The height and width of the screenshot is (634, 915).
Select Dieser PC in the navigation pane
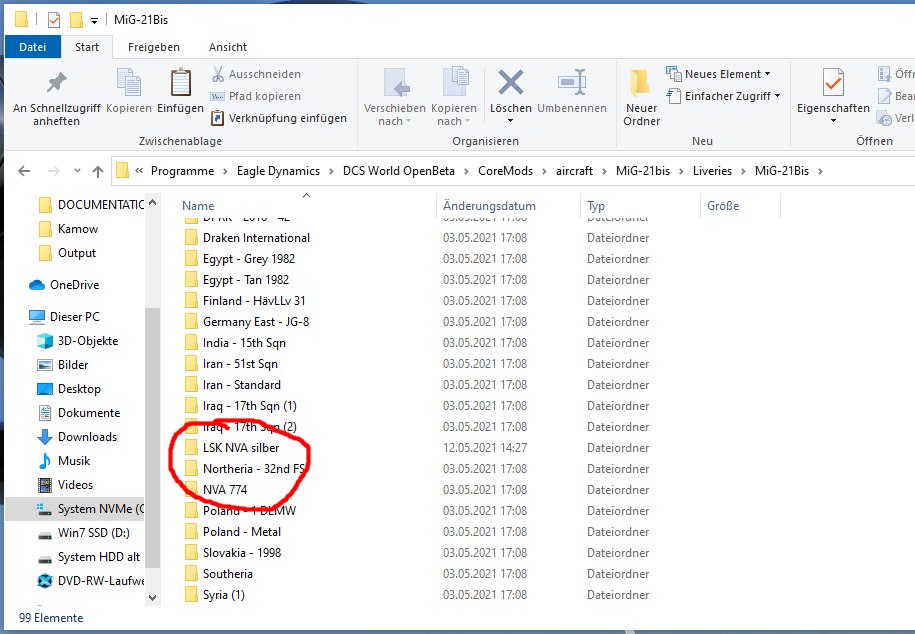pyautogui.click(x=64, y=317)
